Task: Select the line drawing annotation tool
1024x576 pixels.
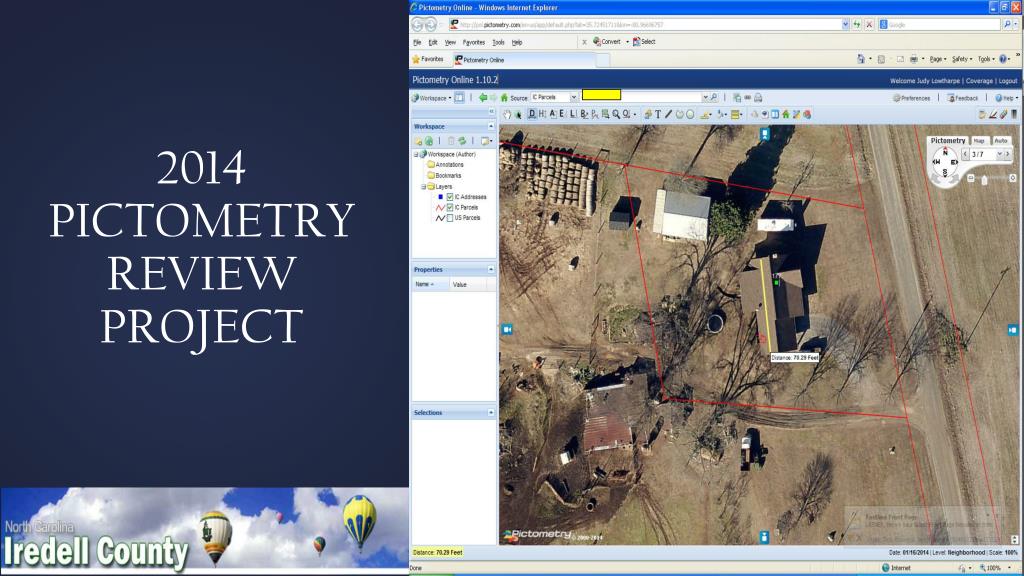Action: [669, 114]
